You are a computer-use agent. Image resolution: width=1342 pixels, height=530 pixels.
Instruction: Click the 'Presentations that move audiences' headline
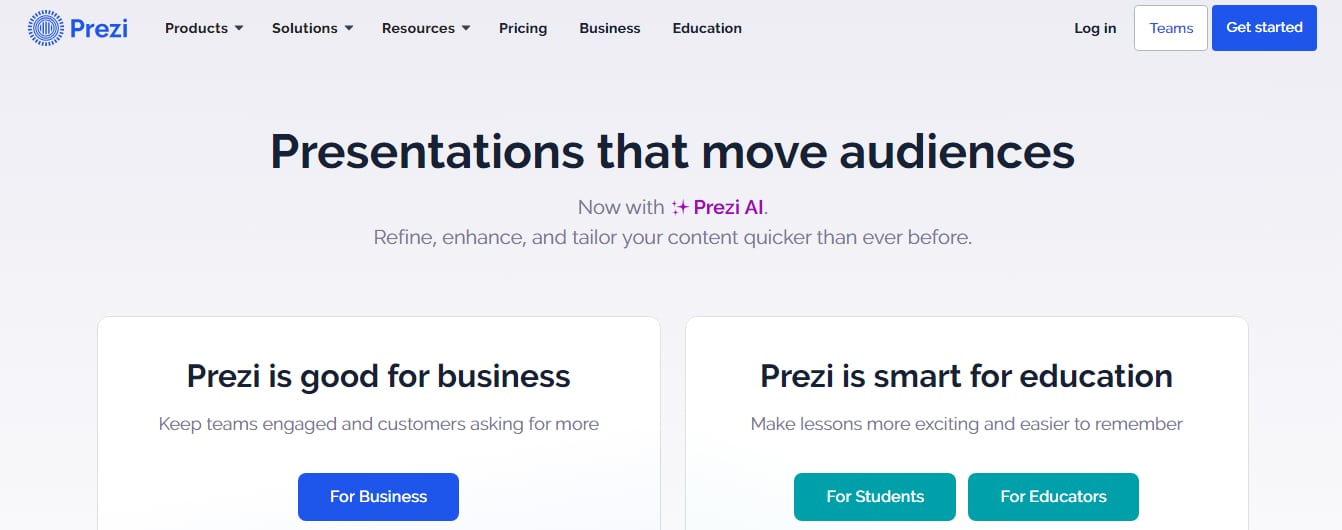point(672,151)
